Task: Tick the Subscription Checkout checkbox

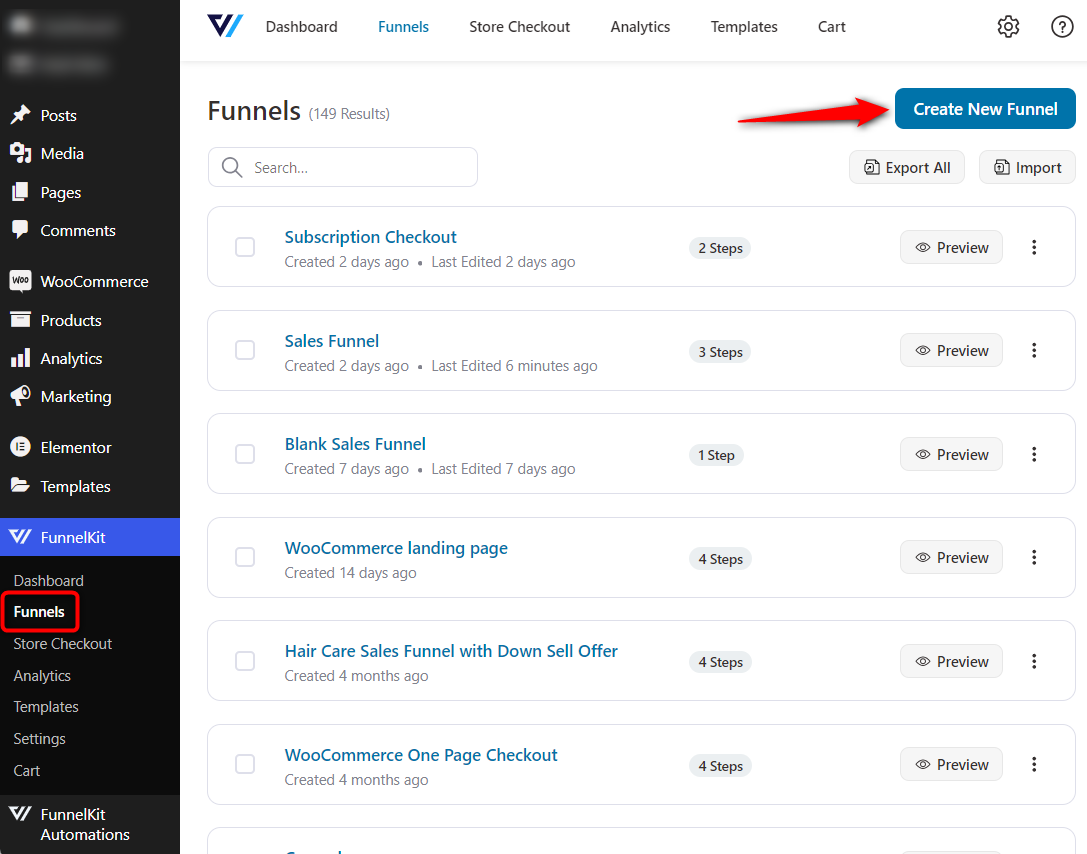Action: click(245, 247)
